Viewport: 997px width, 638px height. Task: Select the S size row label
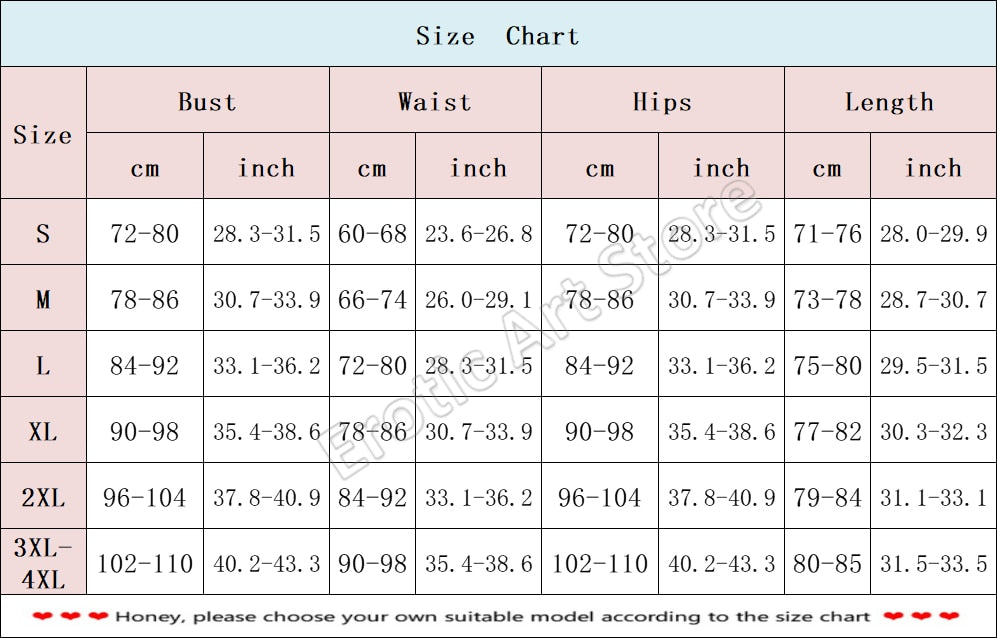(x=43, y=234)
